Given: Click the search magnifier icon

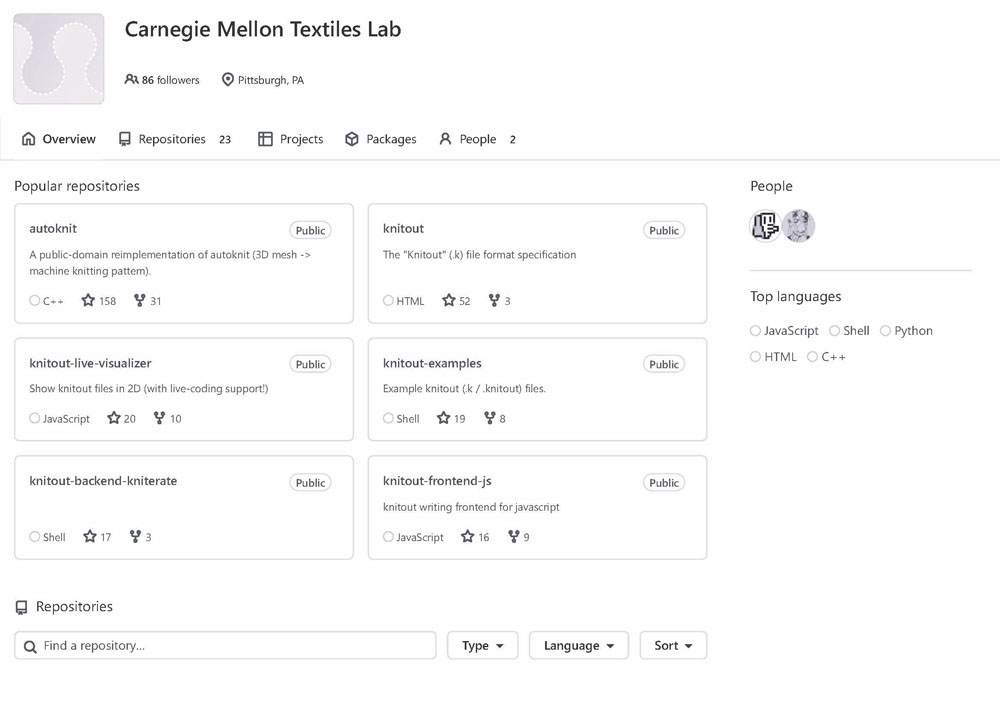Looking at the screenshot, I should tap(30, 646).
